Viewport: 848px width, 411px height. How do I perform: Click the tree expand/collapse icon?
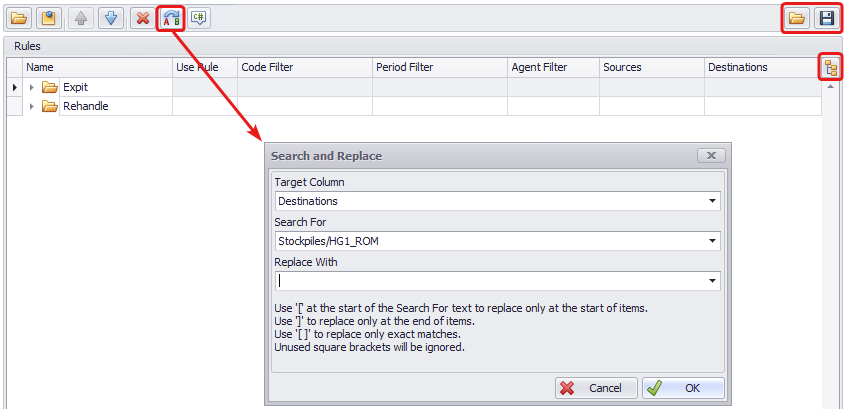830,67
